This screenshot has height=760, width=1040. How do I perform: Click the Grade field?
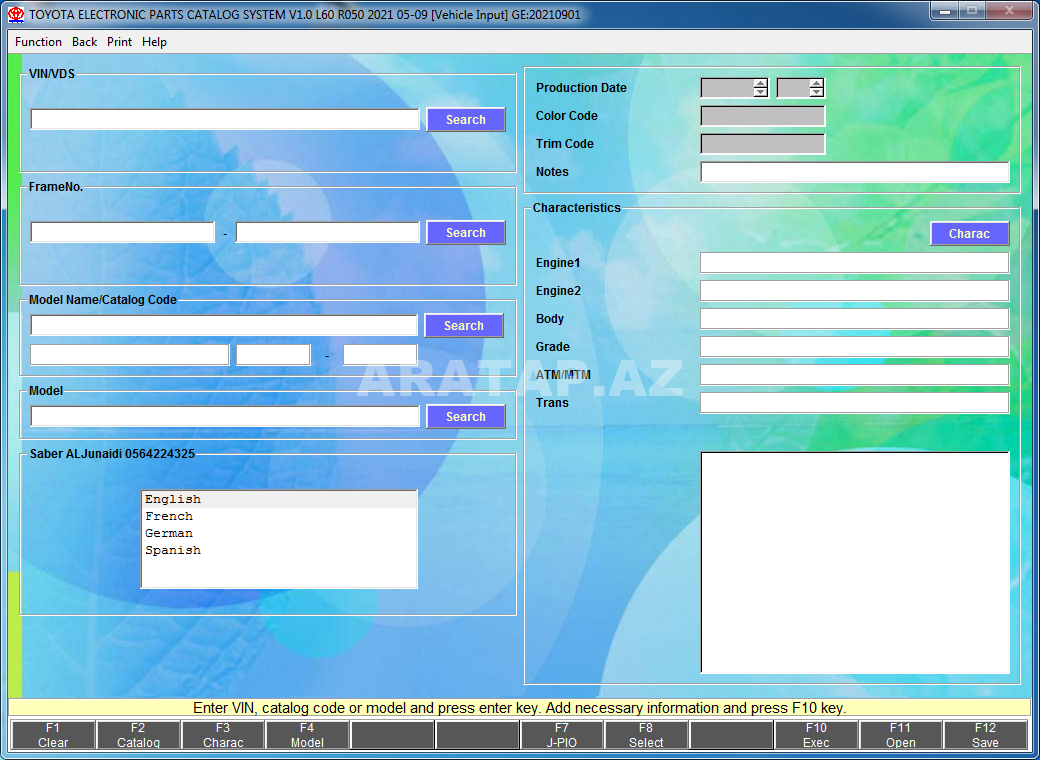coord(854,346)
